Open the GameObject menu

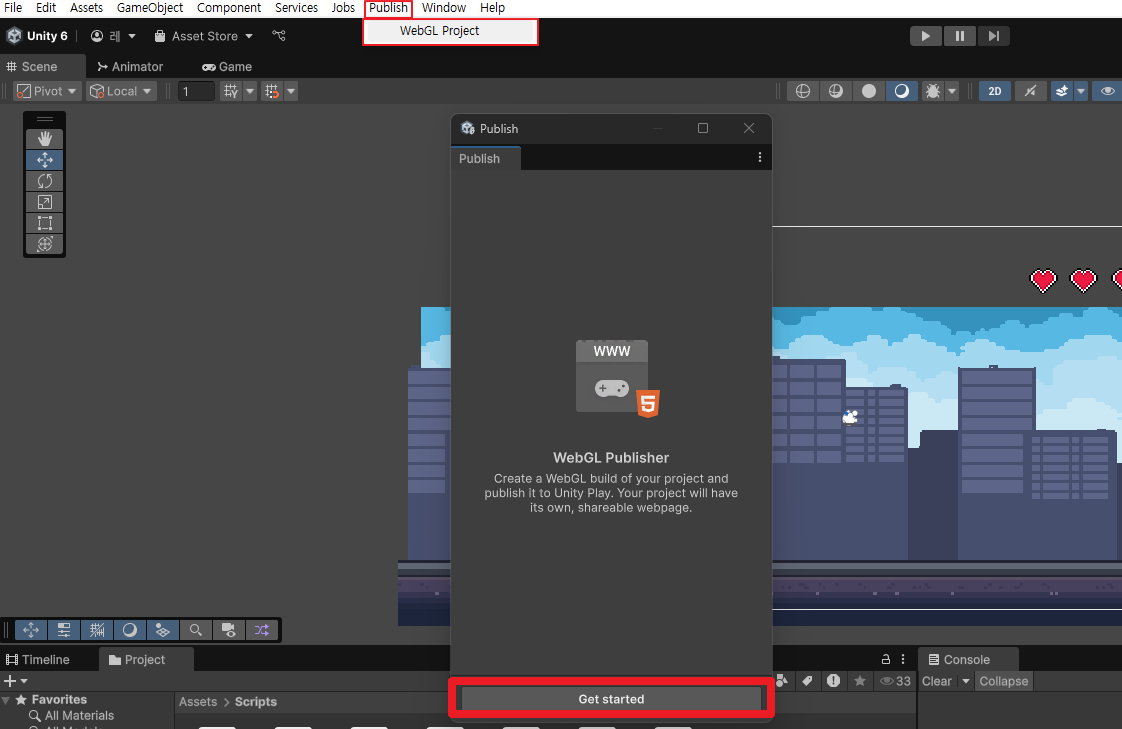click(x=150, y=8)
